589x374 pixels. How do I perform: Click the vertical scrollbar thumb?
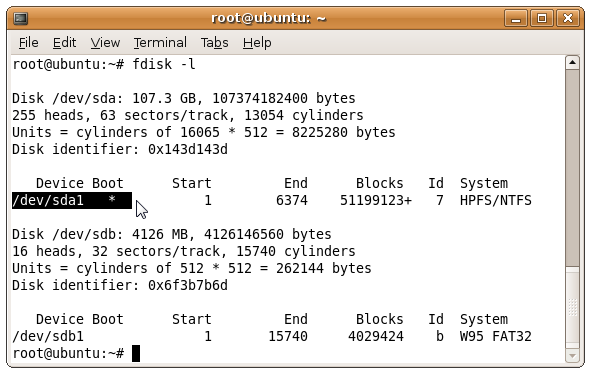(572, 168)
